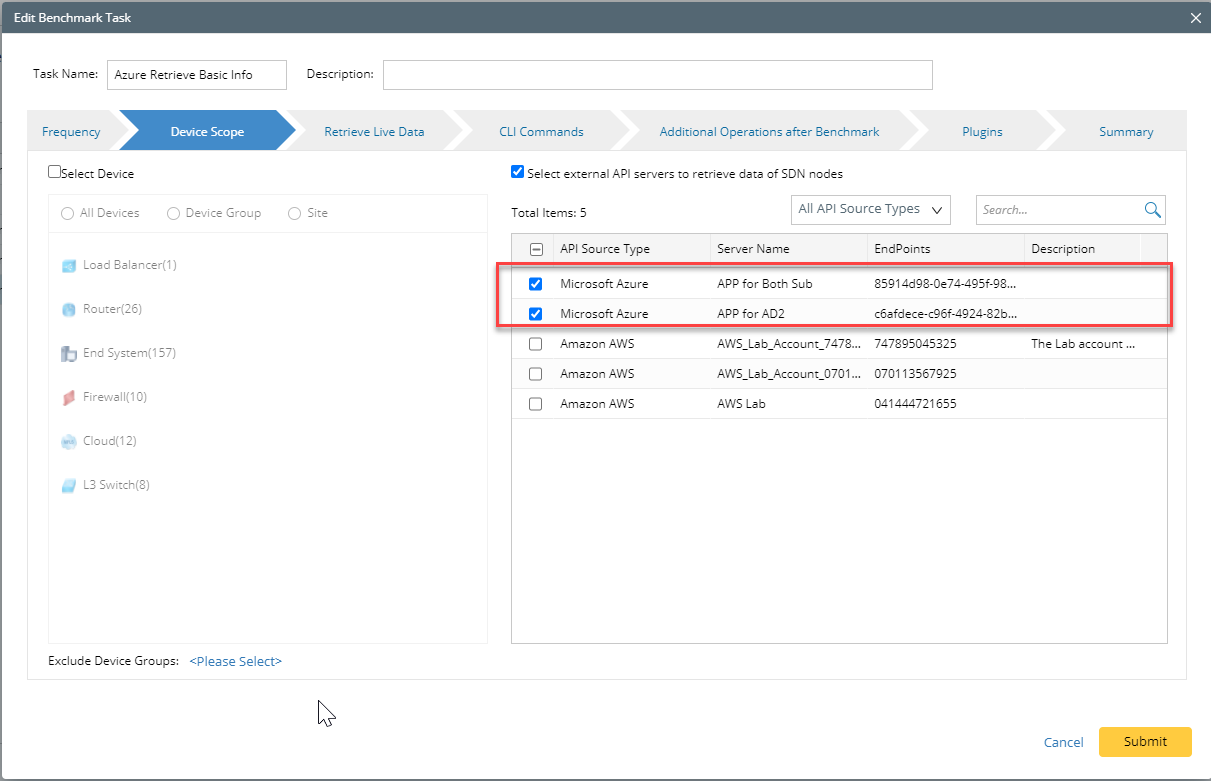Select L3 Switch(8) device type
1211x781 pixels.
pos(116,485)
